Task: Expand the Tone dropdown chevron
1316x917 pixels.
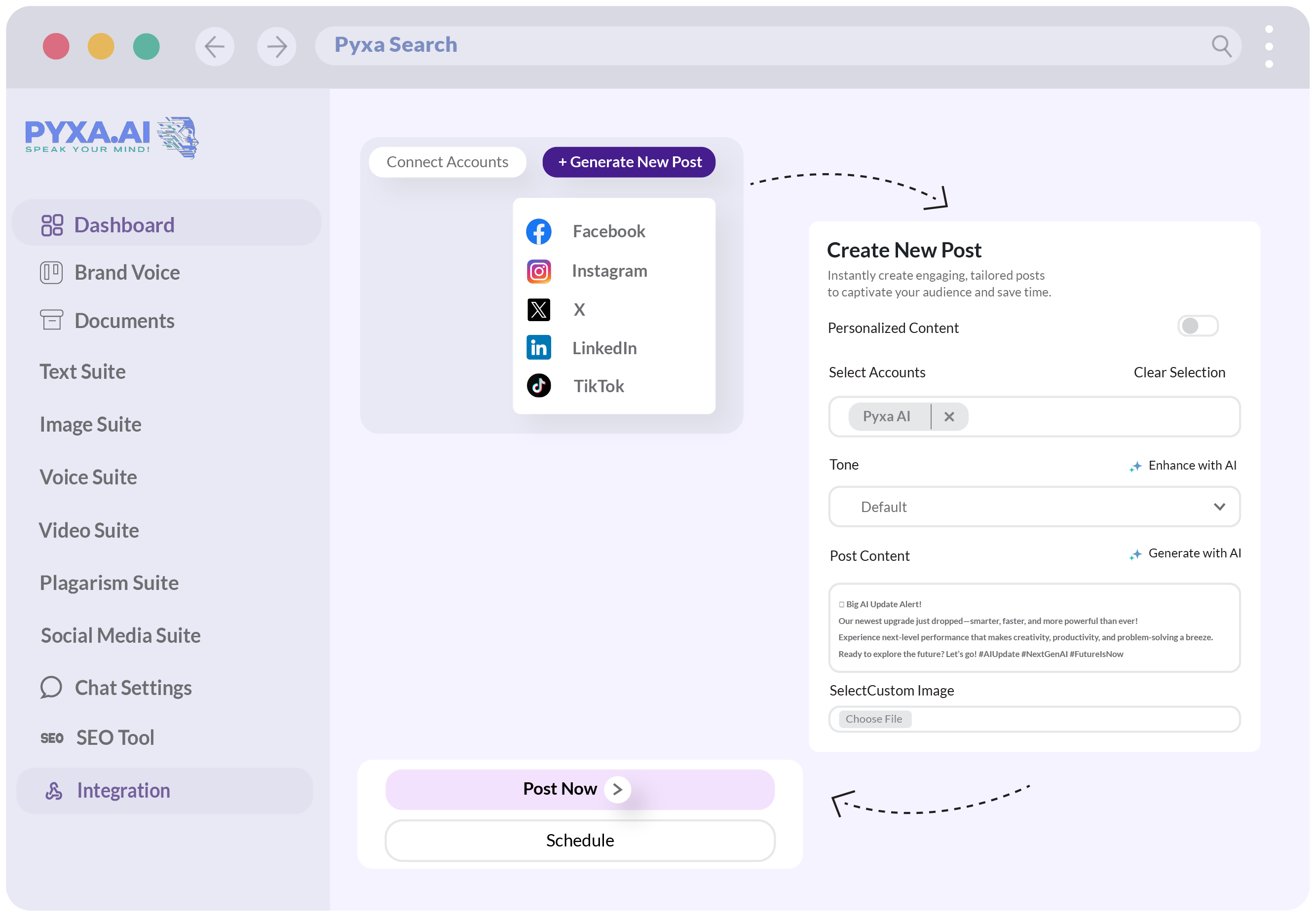Action: [x=1219, y=507]
